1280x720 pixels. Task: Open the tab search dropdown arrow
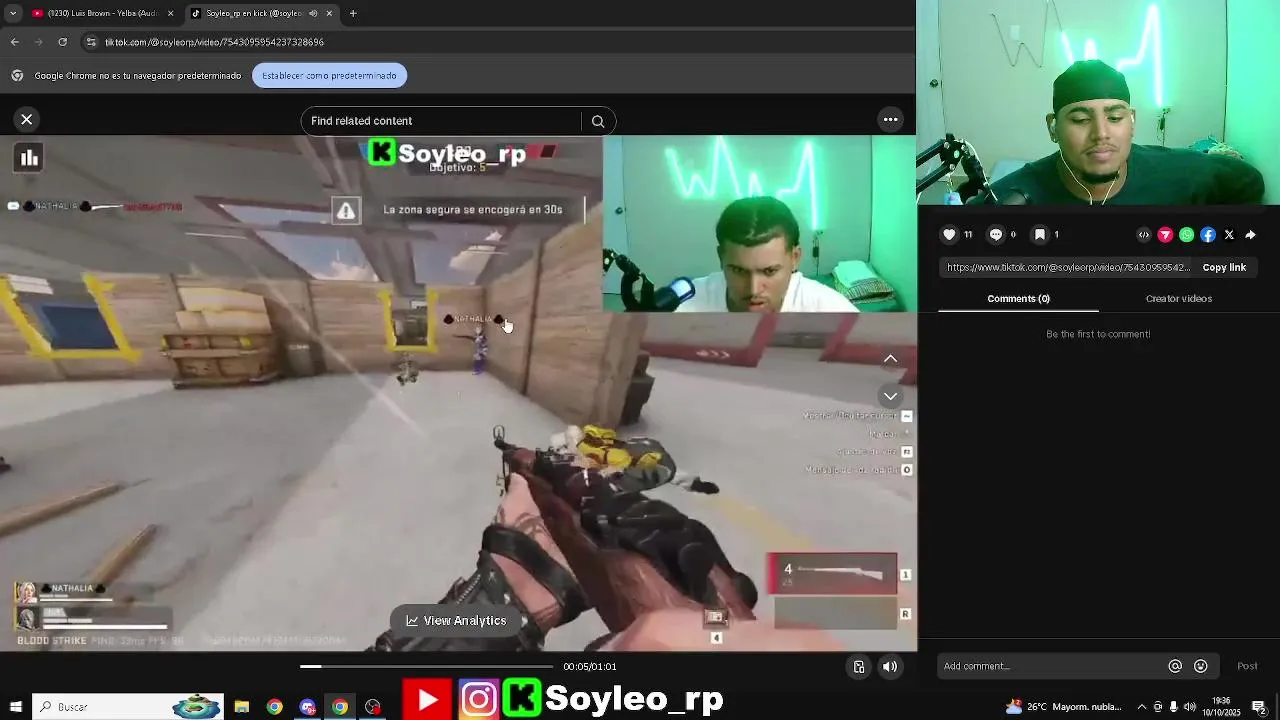pyautogui.click(x=12, y=13)
